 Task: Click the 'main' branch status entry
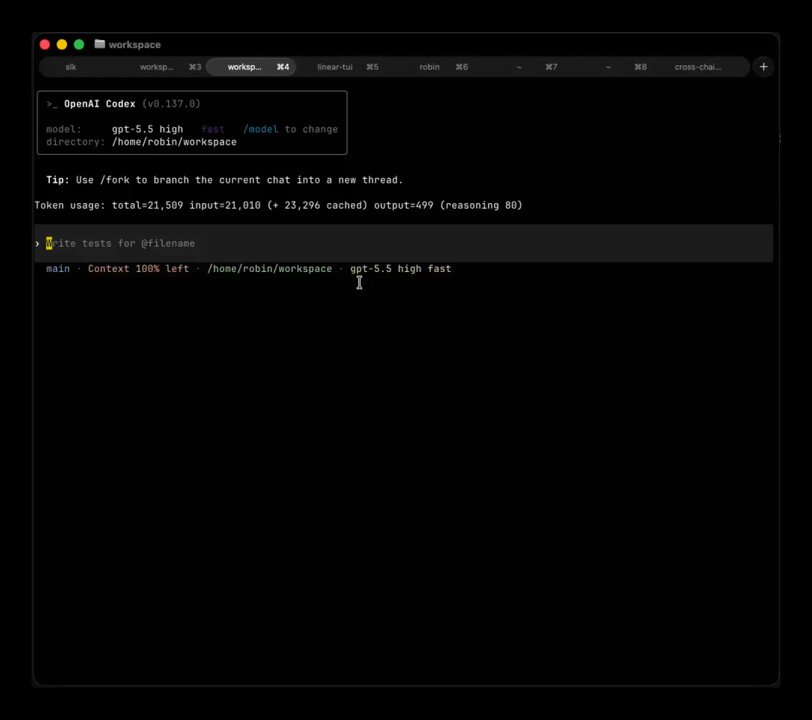(57, 269)
